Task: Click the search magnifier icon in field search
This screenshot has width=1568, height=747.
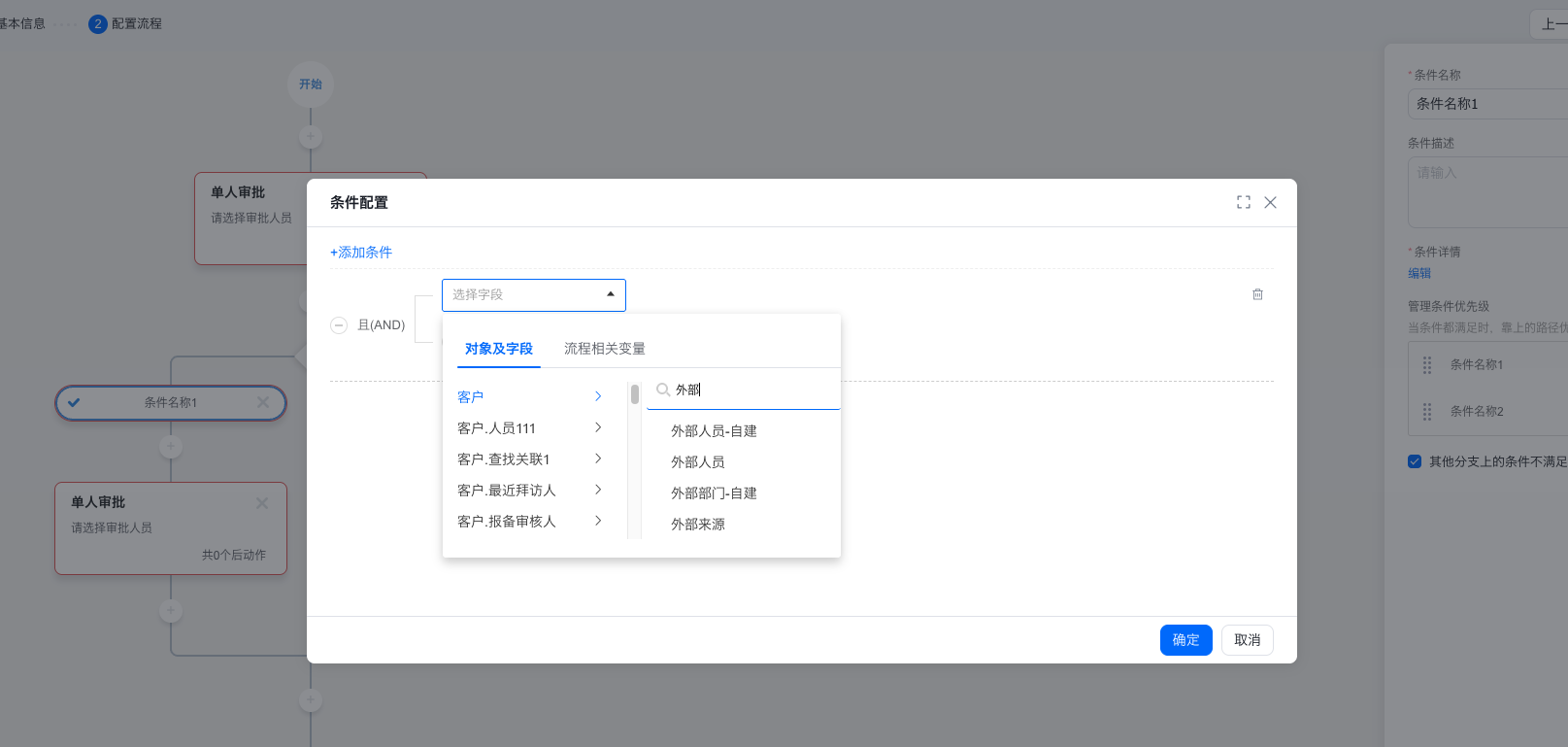Action: (663, 390)
